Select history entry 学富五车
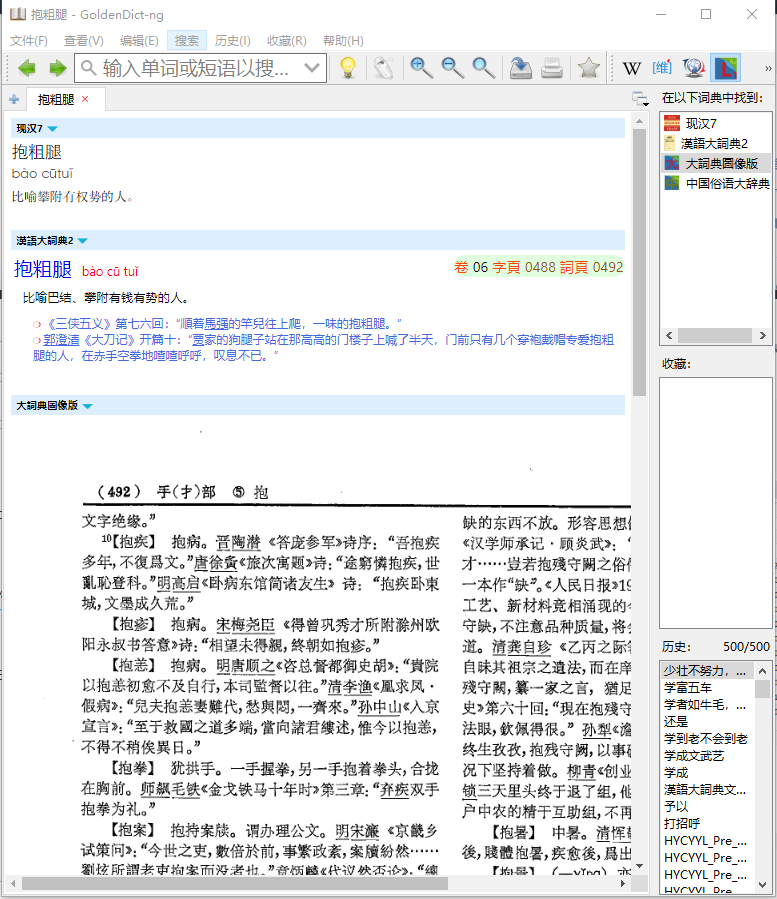 688,687
